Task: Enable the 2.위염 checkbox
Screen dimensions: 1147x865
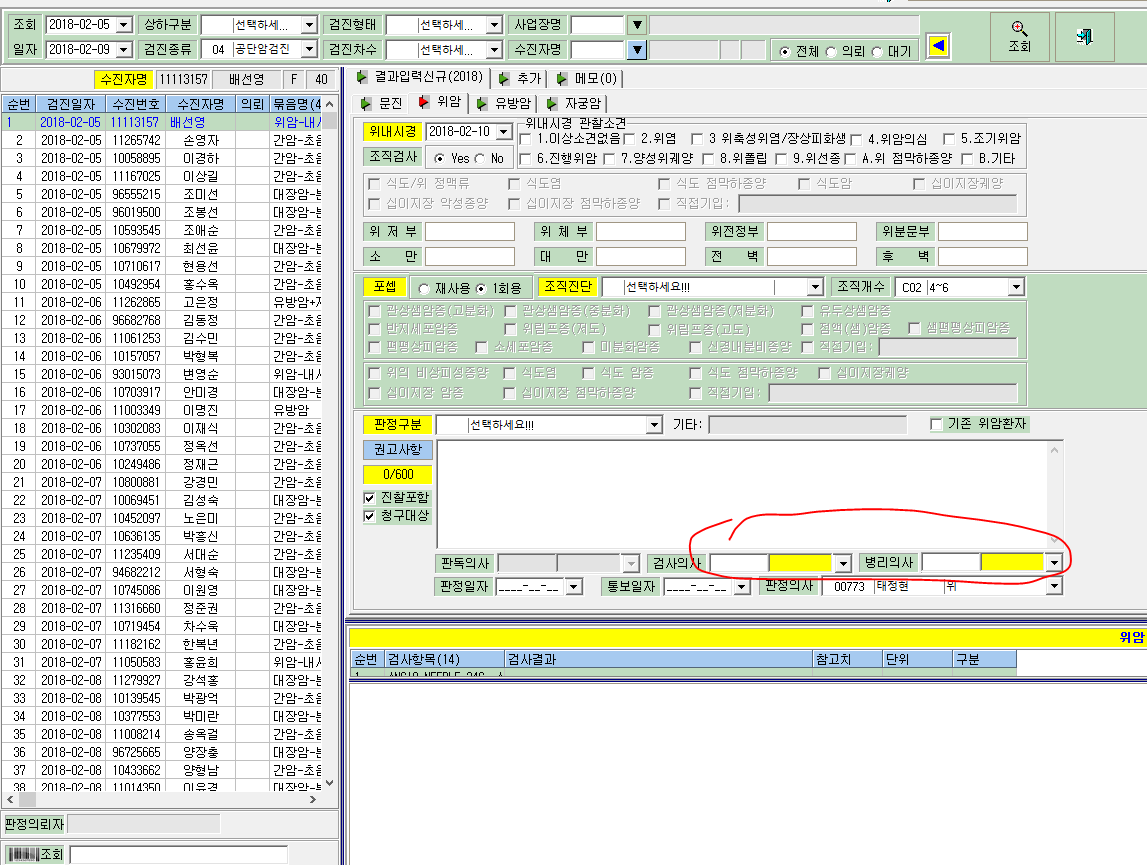Action: [x=629, y=138]
